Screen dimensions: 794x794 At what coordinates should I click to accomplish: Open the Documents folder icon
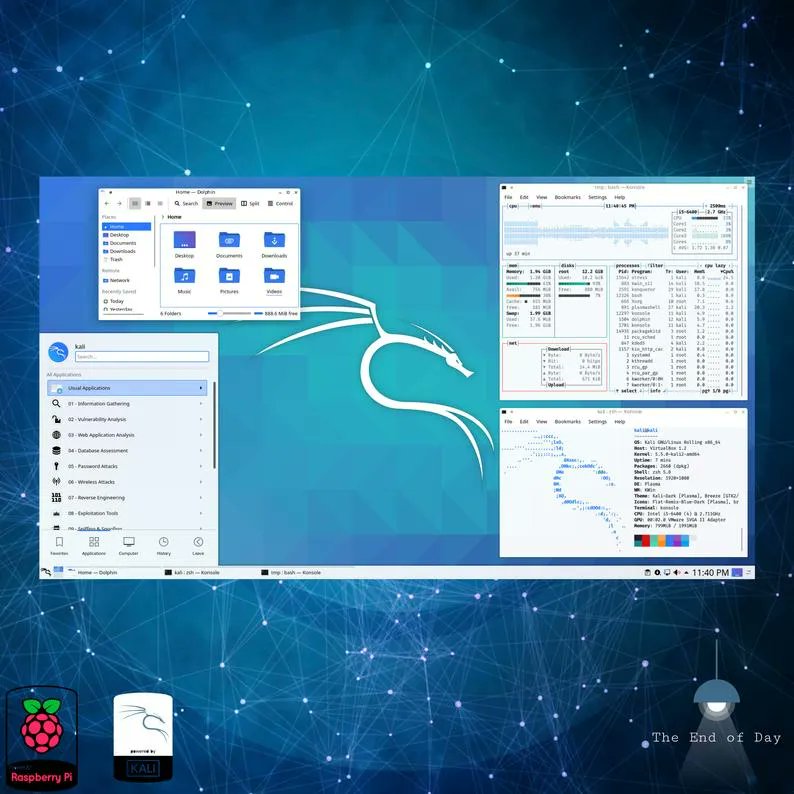click(x=229, y=244)
